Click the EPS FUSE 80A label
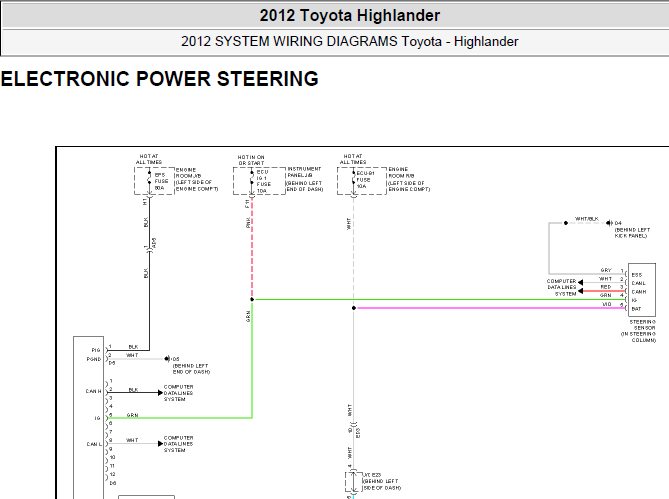The image size is (669, 499). (x=161, y=181)
